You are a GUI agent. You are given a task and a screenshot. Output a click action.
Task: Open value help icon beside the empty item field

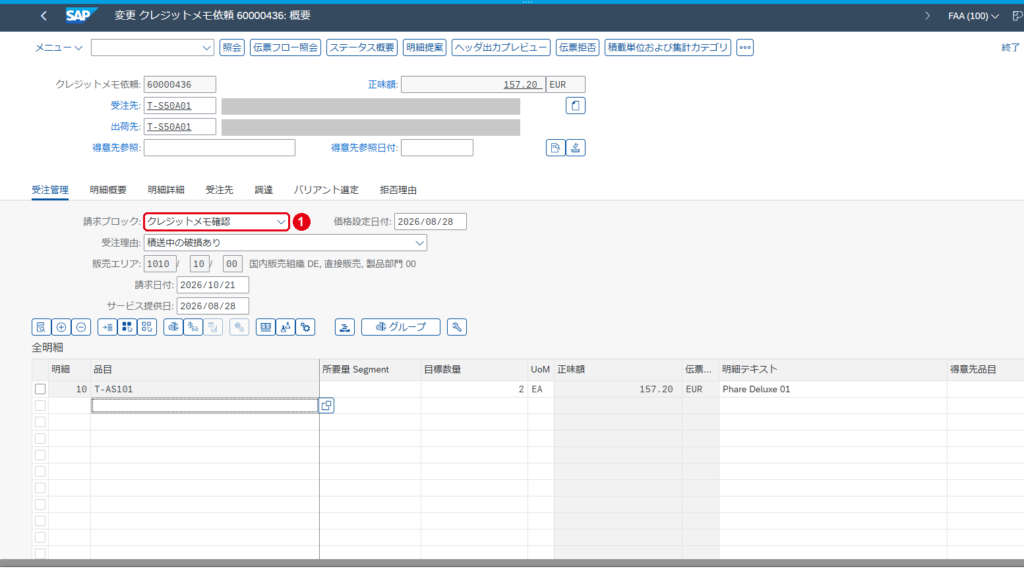327,406
